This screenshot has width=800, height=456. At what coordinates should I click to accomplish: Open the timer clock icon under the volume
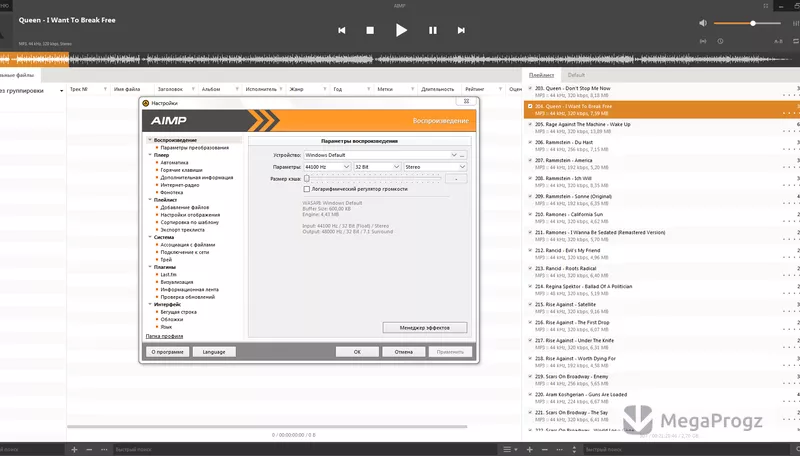720,41
